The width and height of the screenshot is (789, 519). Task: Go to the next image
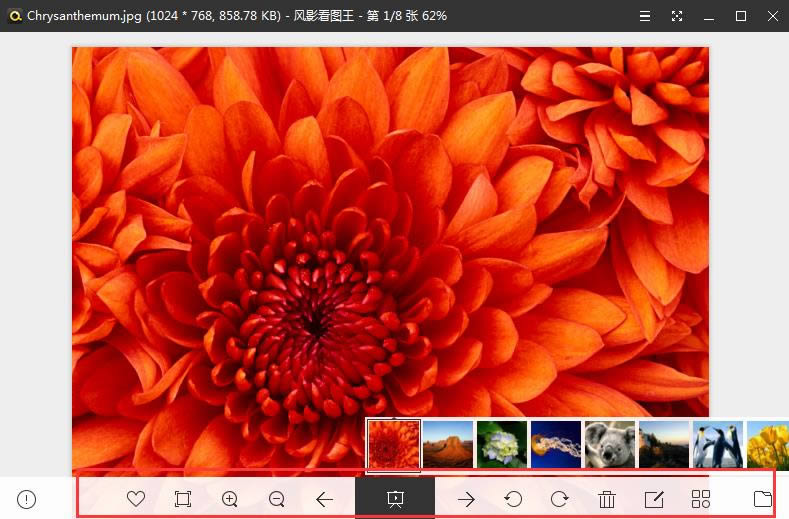[x=466, y=499]
